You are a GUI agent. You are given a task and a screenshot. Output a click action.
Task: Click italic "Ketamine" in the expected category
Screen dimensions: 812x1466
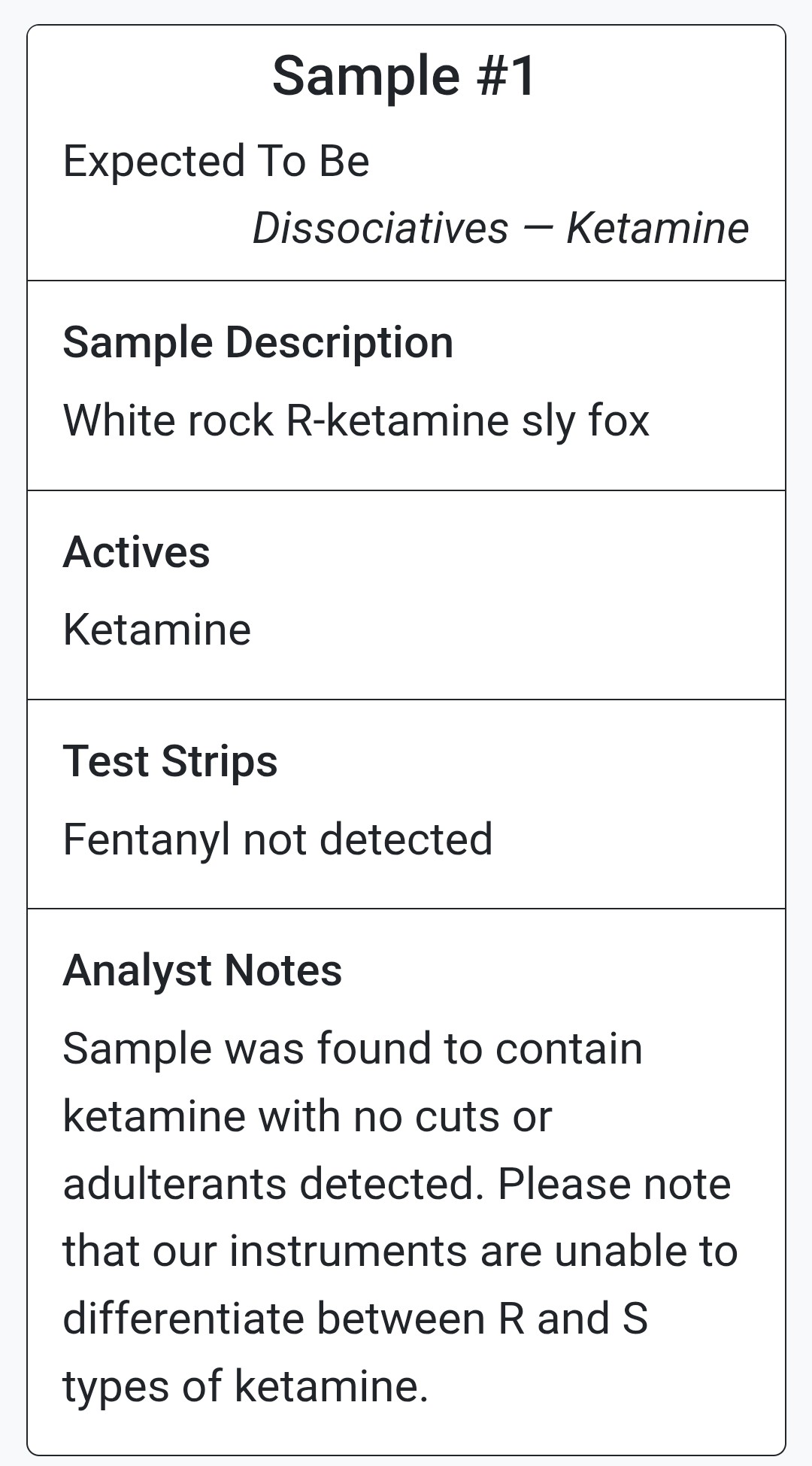click(x=657, y=228)
